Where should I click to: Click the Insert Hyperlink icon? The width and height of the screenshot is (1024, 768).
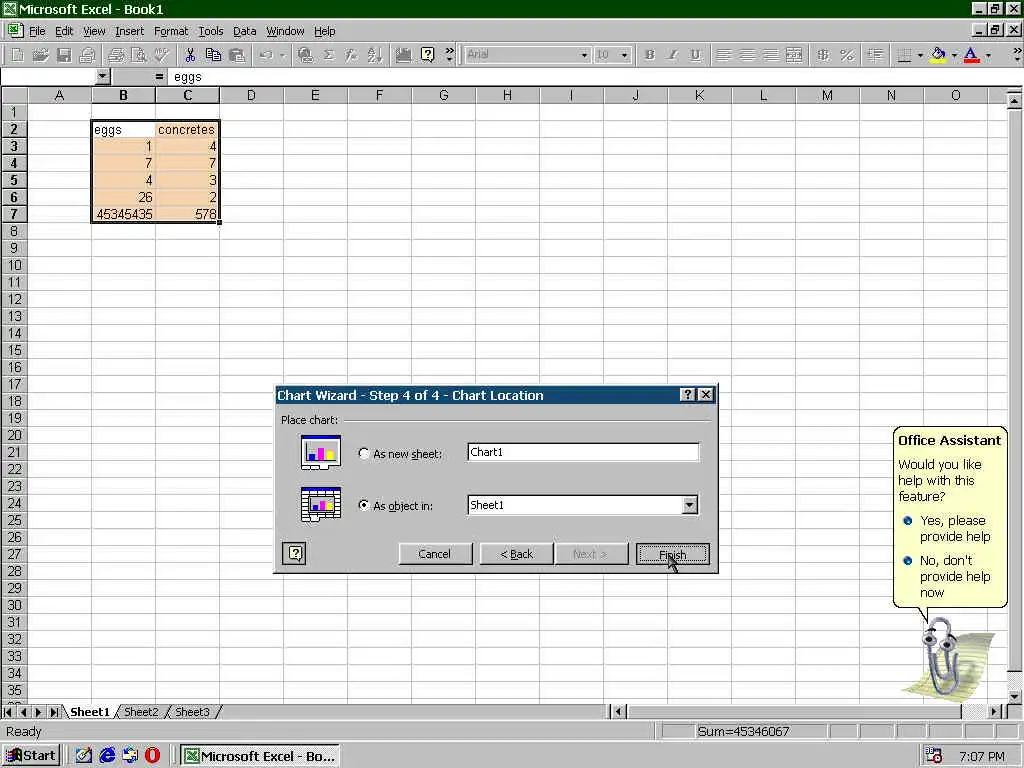point(305,56)
